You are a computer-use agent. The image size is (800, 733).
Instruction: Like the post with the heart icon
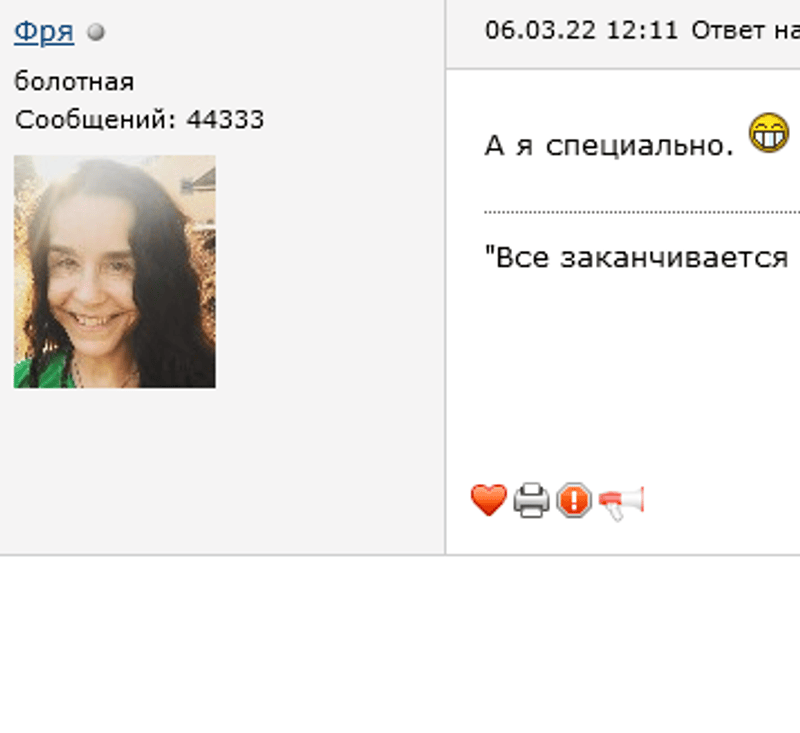click(x=488, y=500)
